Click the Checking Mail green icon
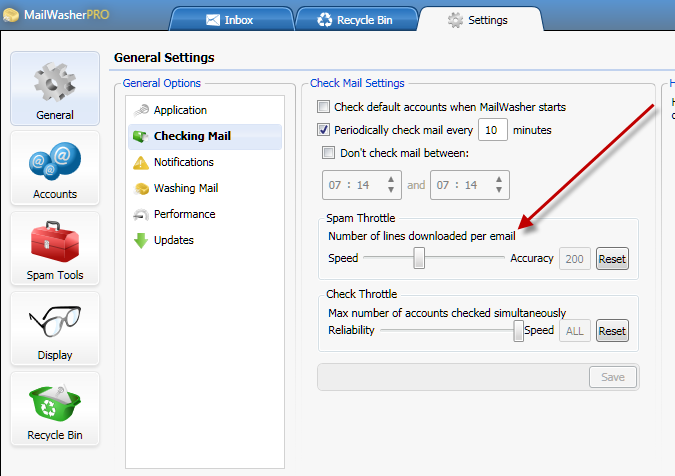Screen dimensions: 675x476 [x=140, y=136]
